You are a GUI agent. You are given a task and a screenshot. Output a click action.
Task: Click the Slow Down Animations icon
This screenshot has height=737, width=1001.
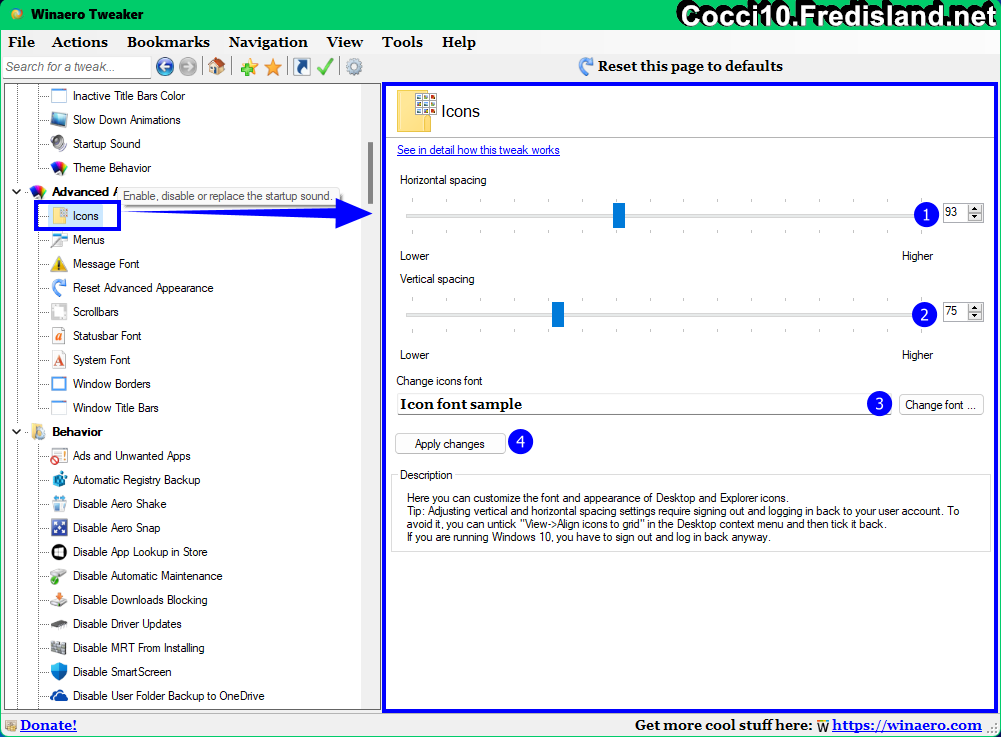(59, 119)
